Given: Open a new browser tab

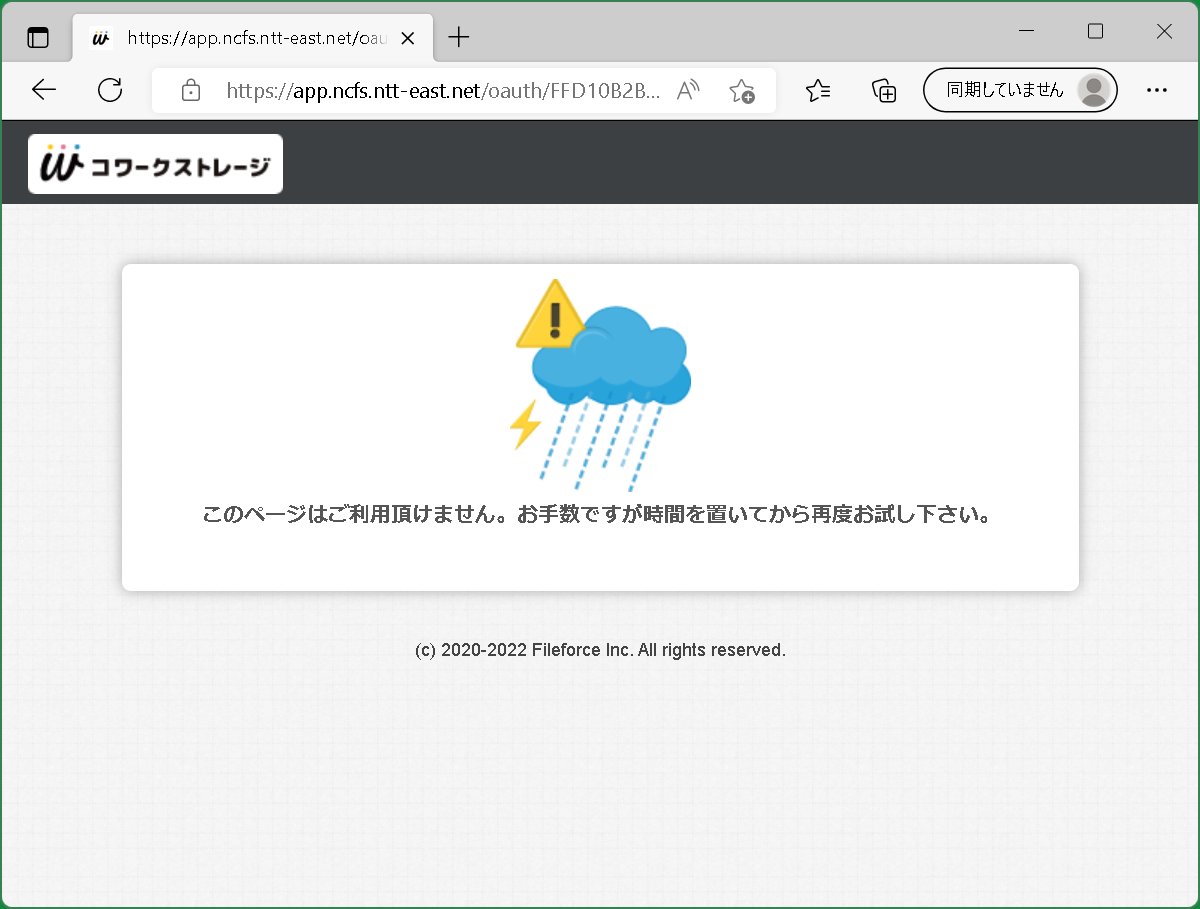Looking at the screenshot, I should 458,37.
